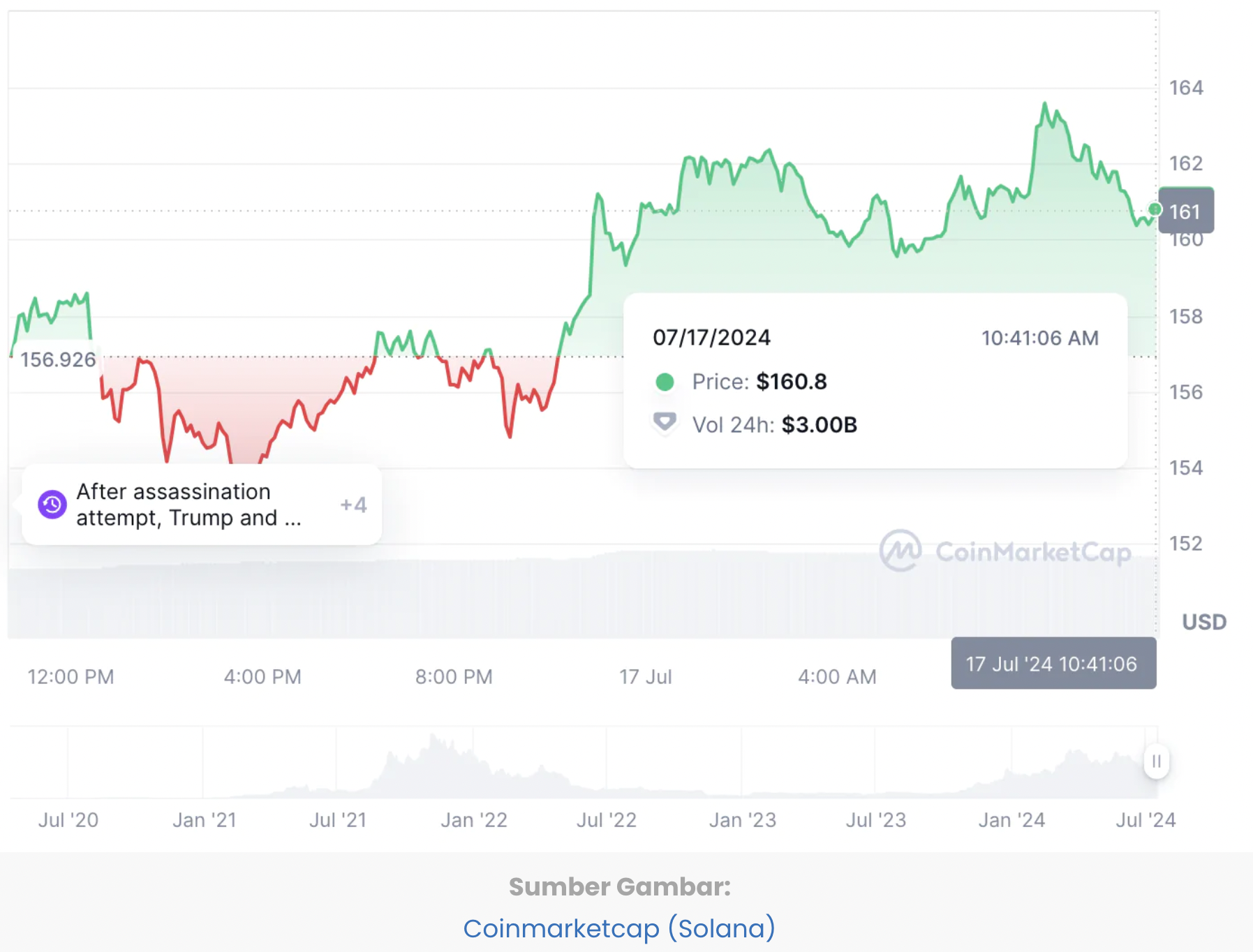Open the 'After assassination attempt, Trump and ...' news card
This screenshot has height=952, width=1253.
[x=202, y=505]
